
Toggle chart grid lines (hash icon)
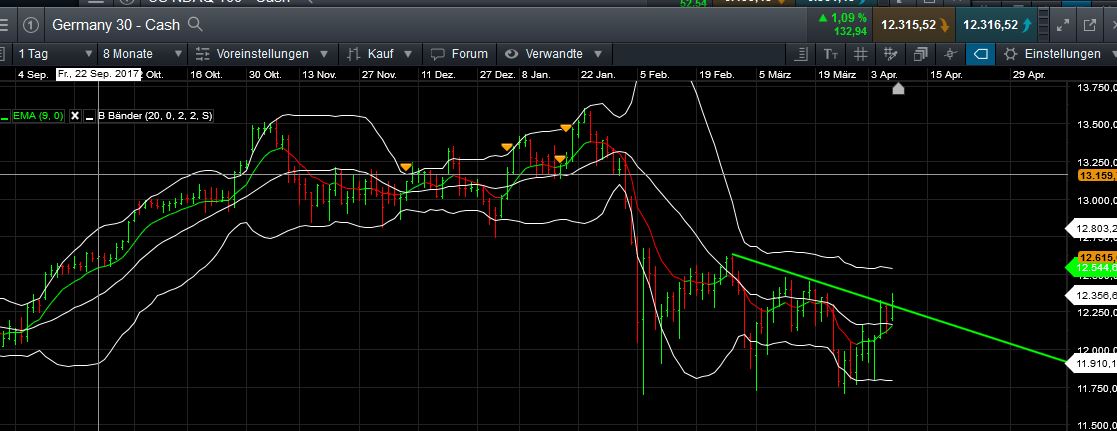[x=860, y=53]
